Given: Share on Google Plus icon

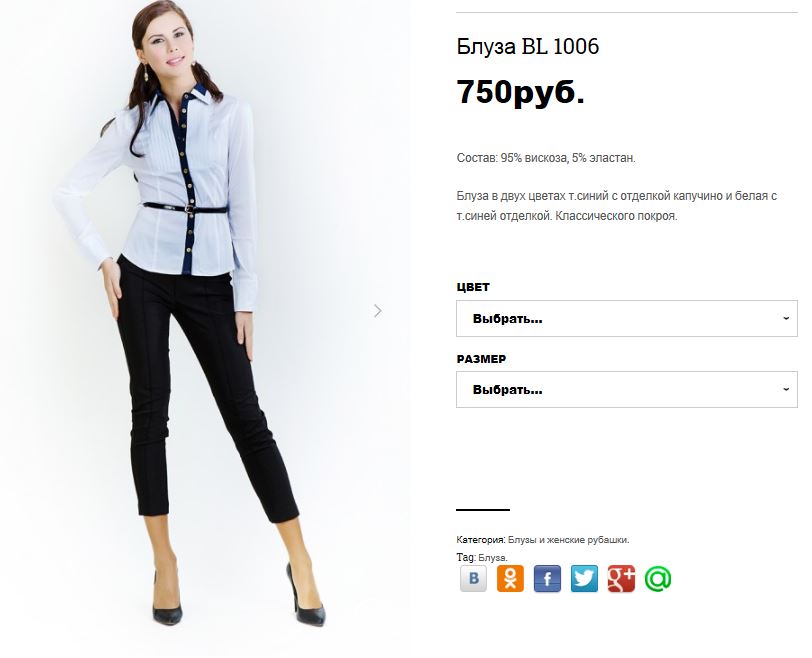Looking at the screenshot, I should (x=621, y=578).
